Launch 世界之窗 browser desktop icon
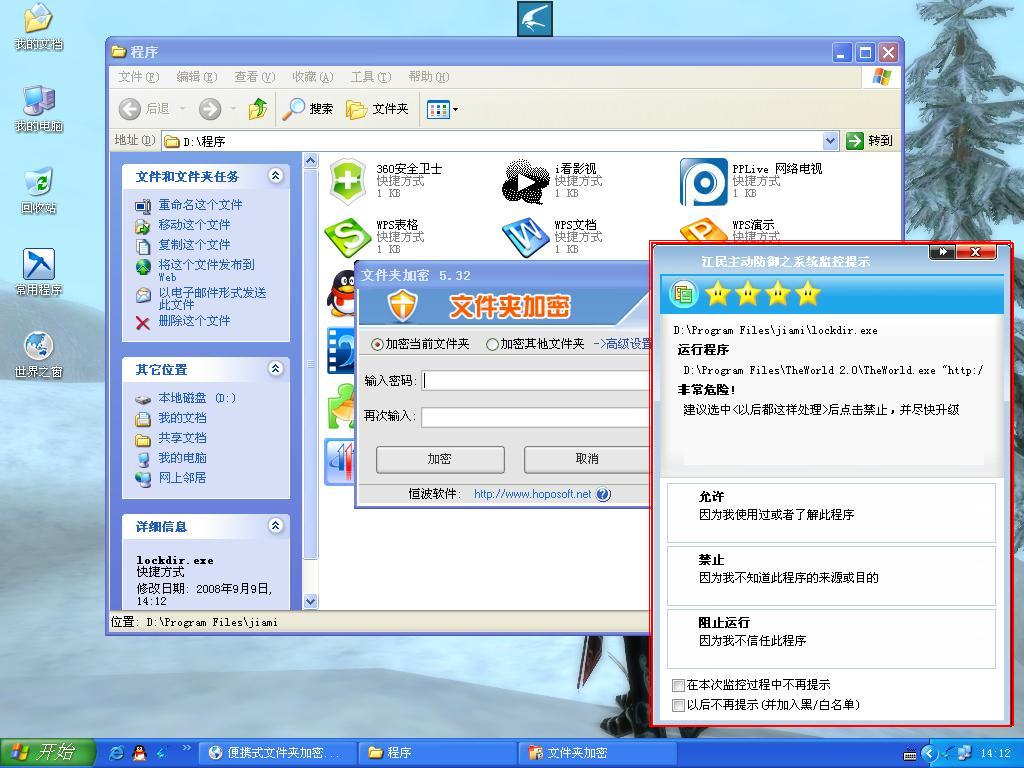 coord(39,355)
